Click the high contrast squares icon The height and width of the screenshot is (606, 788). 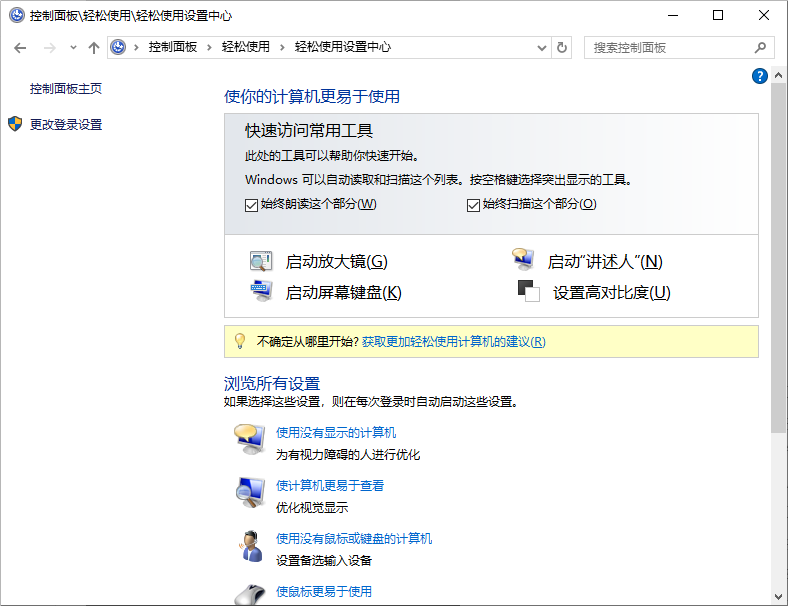point(528,291)
